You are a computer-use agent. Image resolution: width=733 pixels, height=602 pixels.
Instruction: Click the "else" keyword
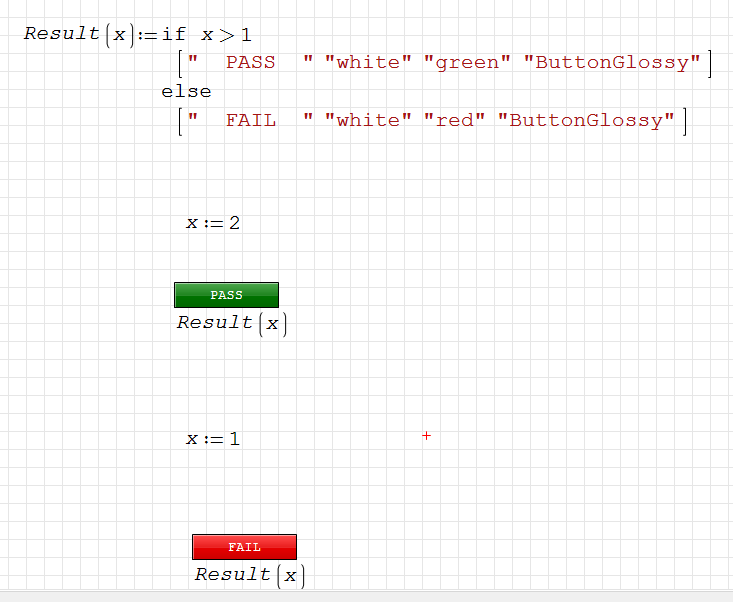(x=186, y=92)
